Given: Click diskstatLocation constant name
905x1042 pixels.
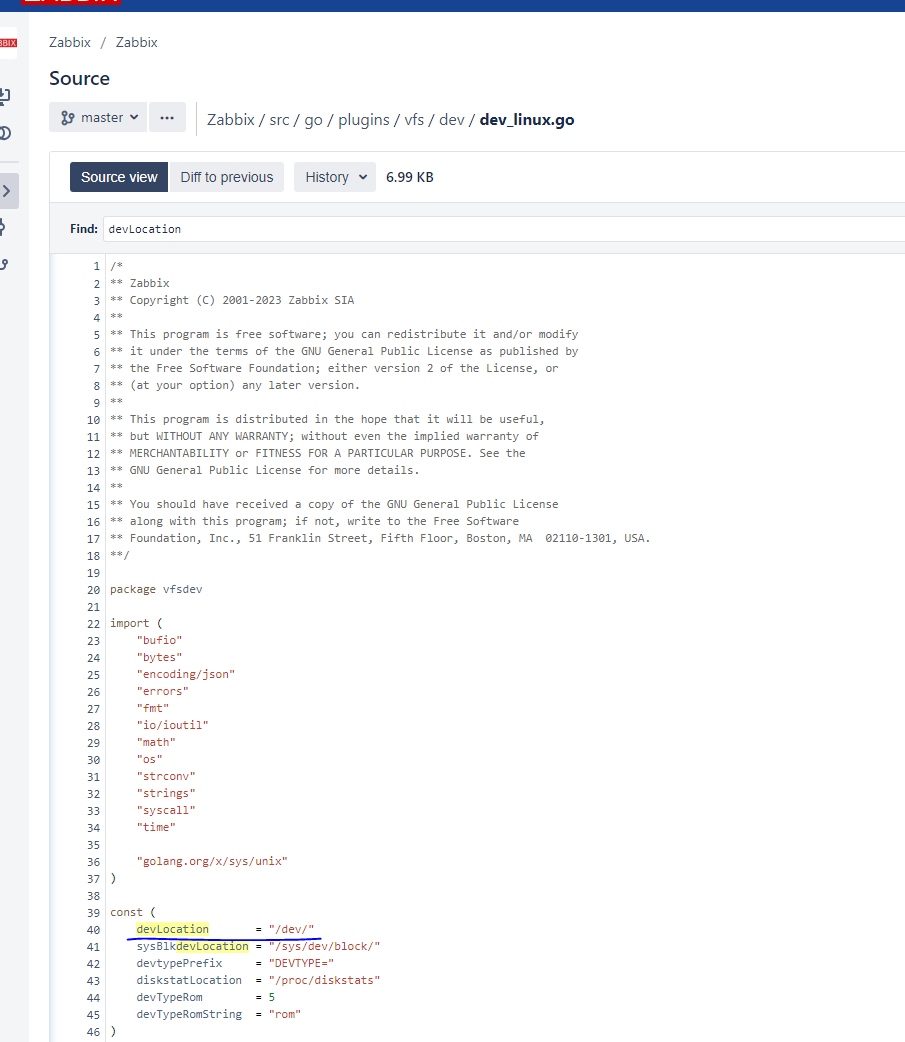Looking at the screenshot, I should (189, 980).
